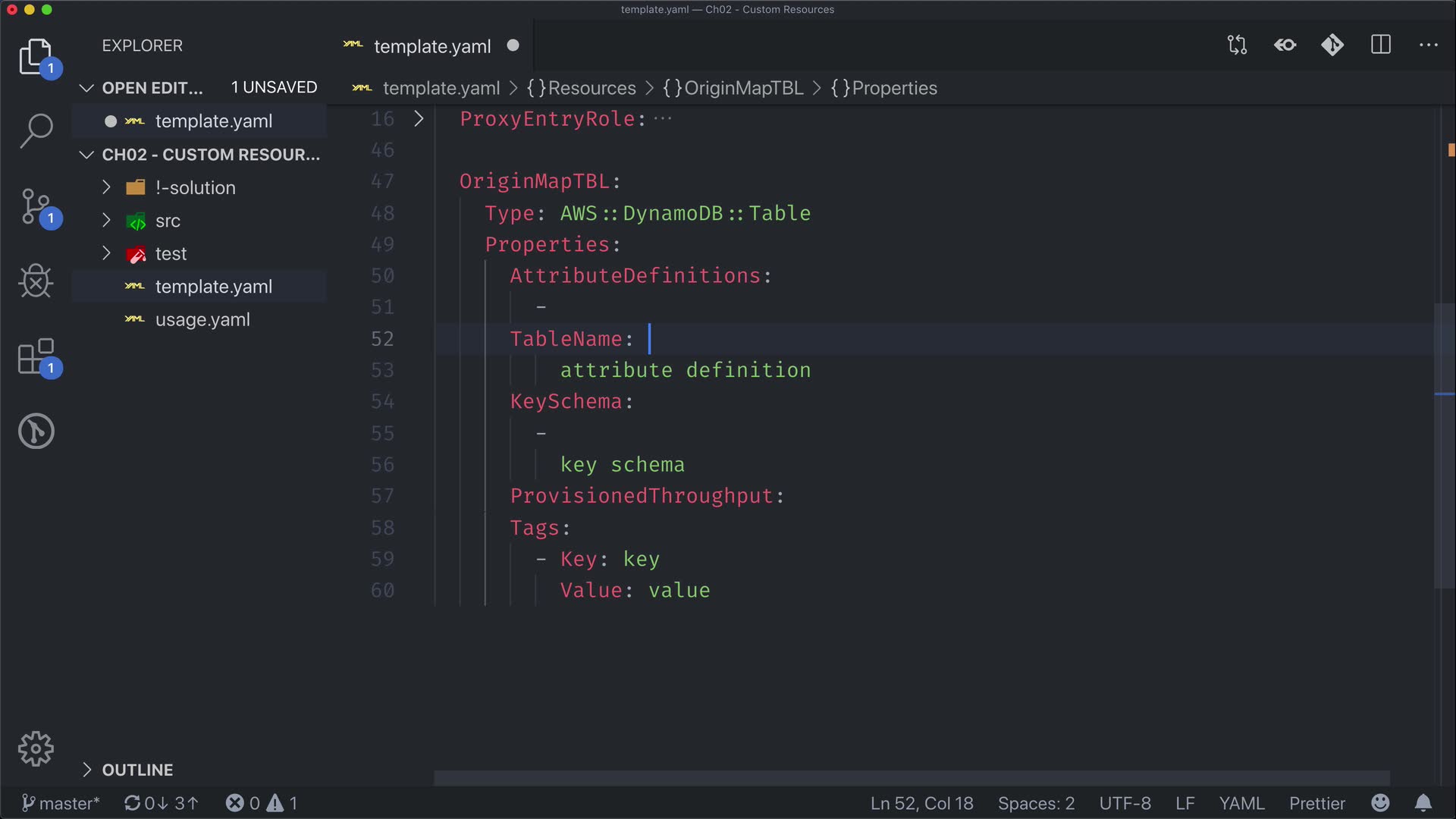Open the notifications bell
This screenshot has width=1456, height=819.
click(1423, 803)
